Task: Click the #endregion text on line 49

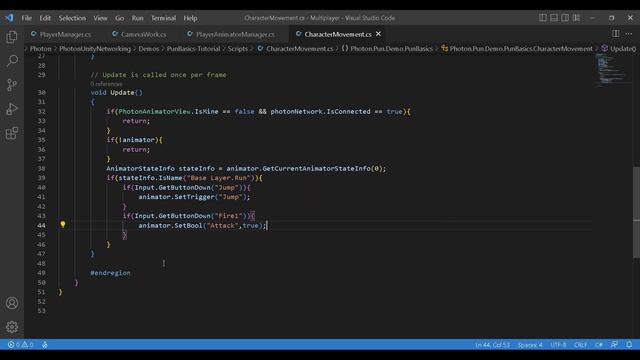Action: [x=110, y=273]
